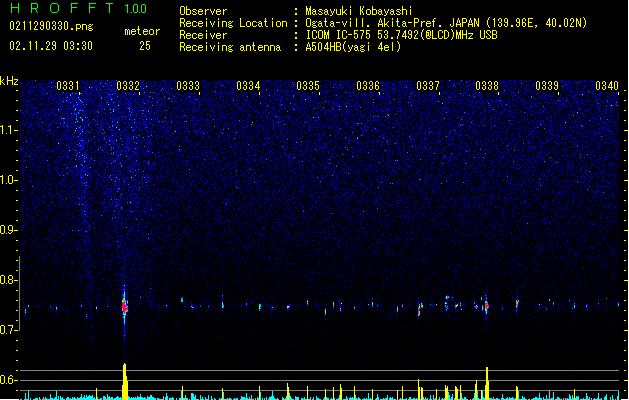Select the ICOM IC-575 53.7492 MHz USB text

point(401,35)
